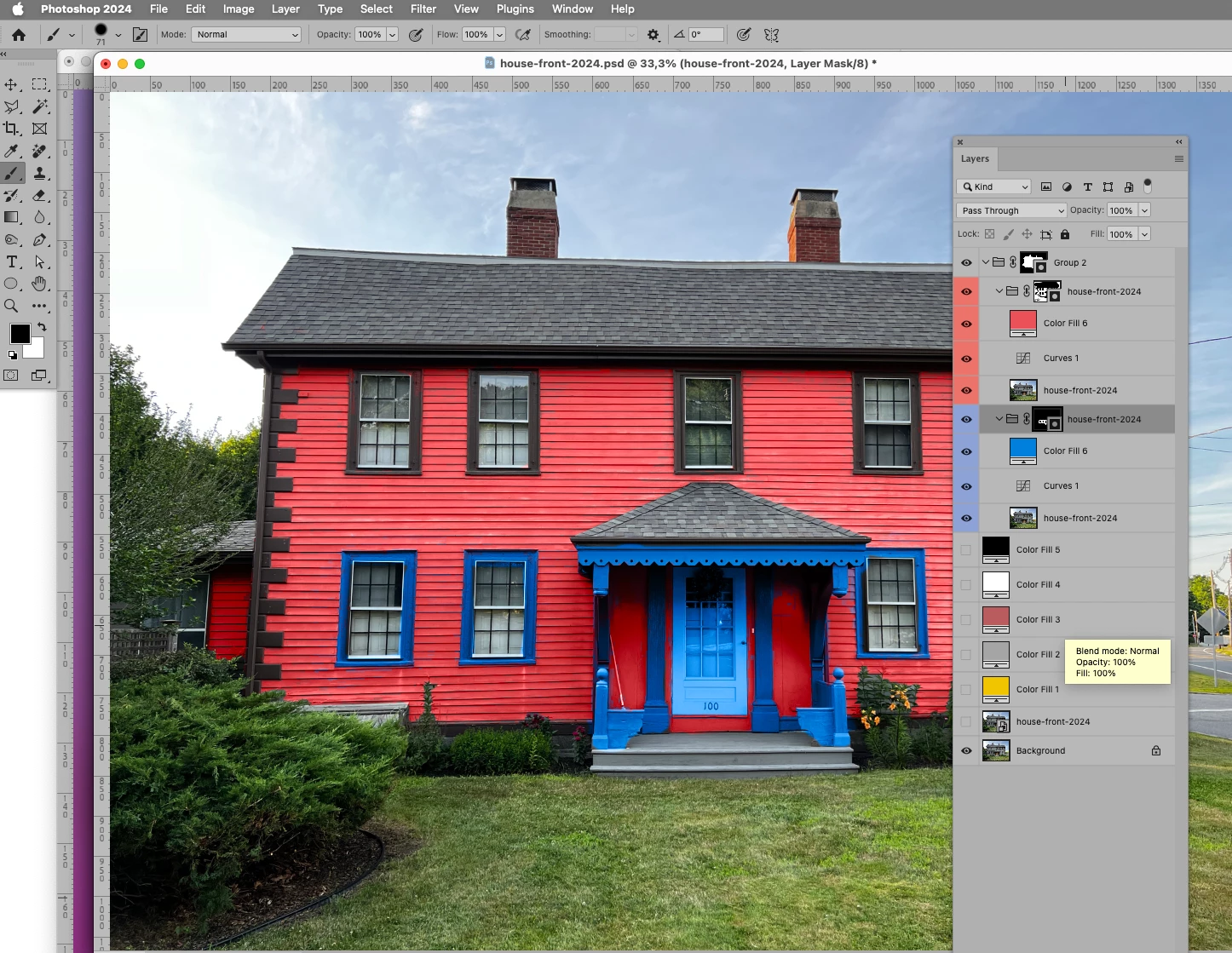Select the Frame tool
This screenshot has width=1232, height=953.
39,129
